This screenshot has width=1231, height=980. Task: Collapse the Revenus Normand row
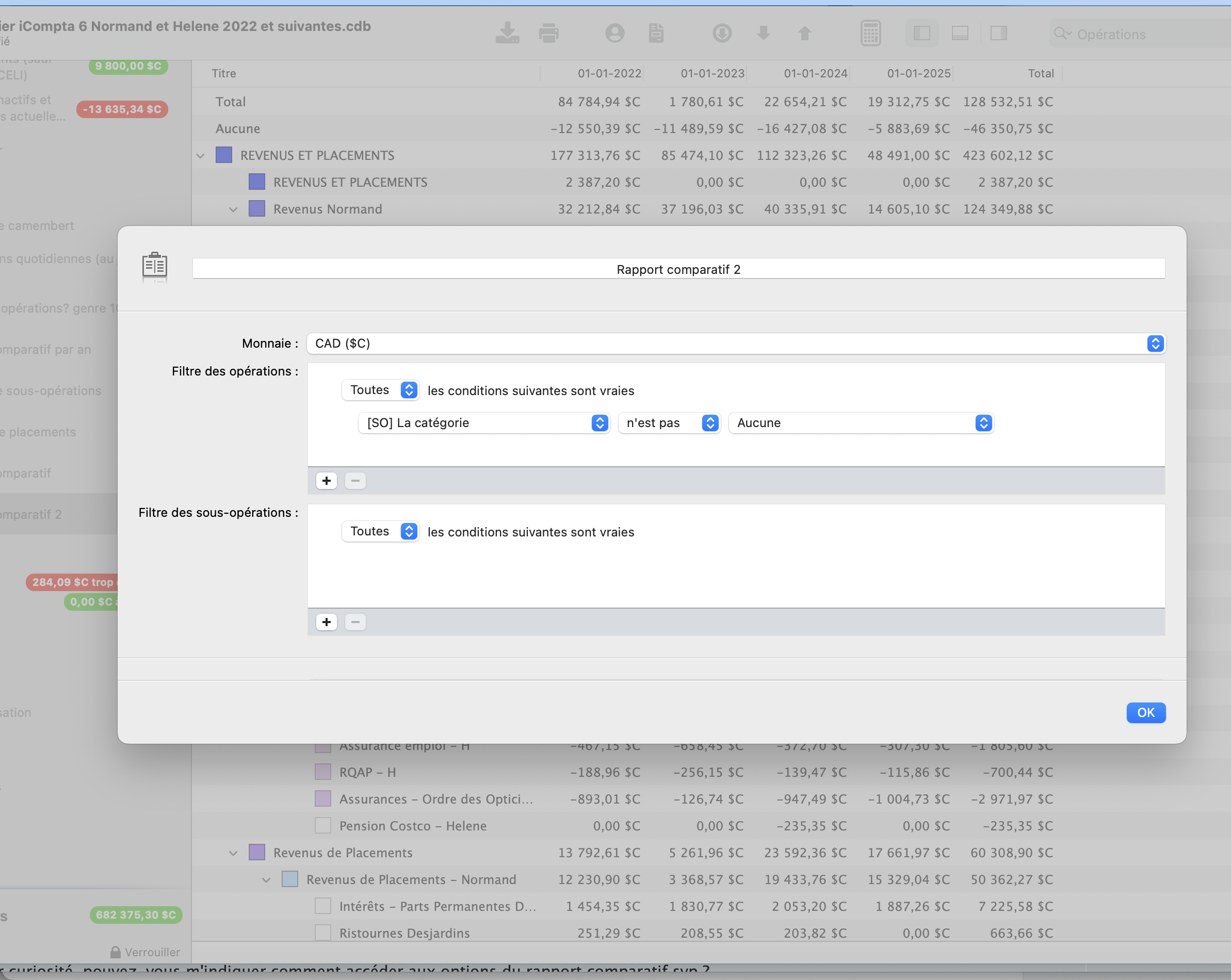(x=233, y=209)
